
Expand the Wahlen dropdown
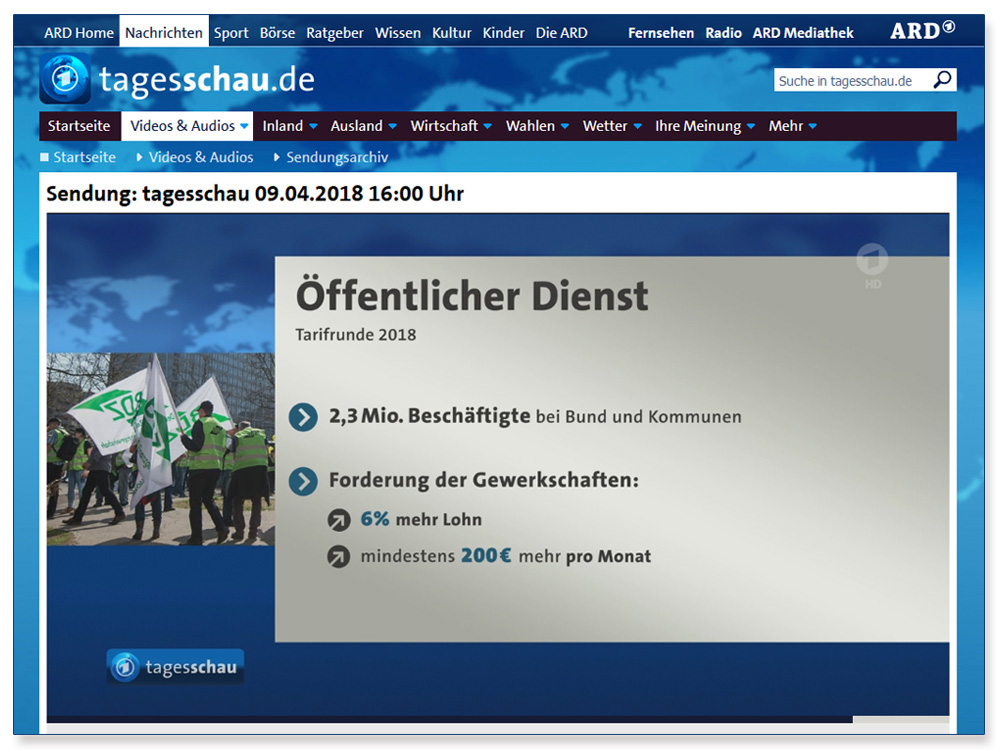tap(564, 126)
